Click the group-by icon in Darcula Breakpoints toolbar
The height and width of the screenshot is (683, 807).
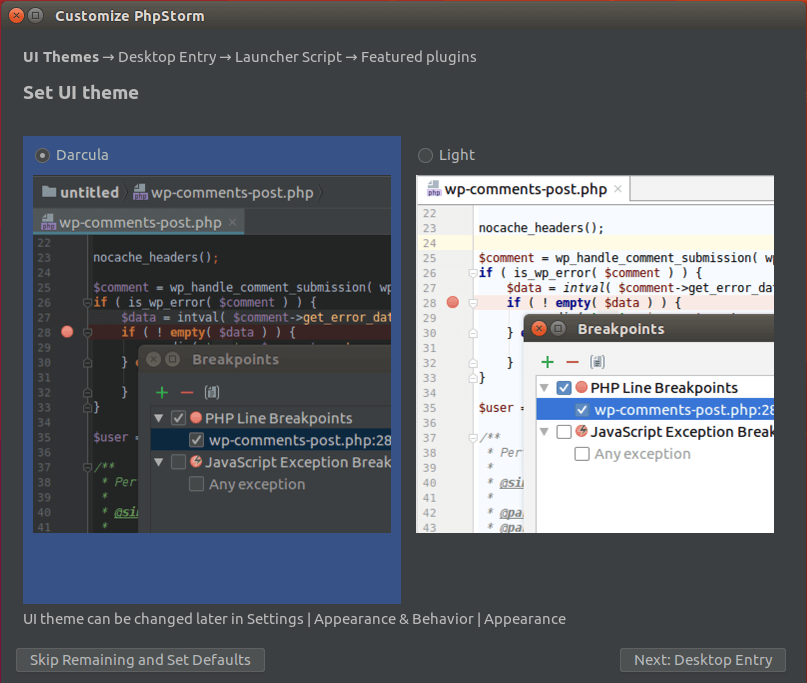click(211, 393)
